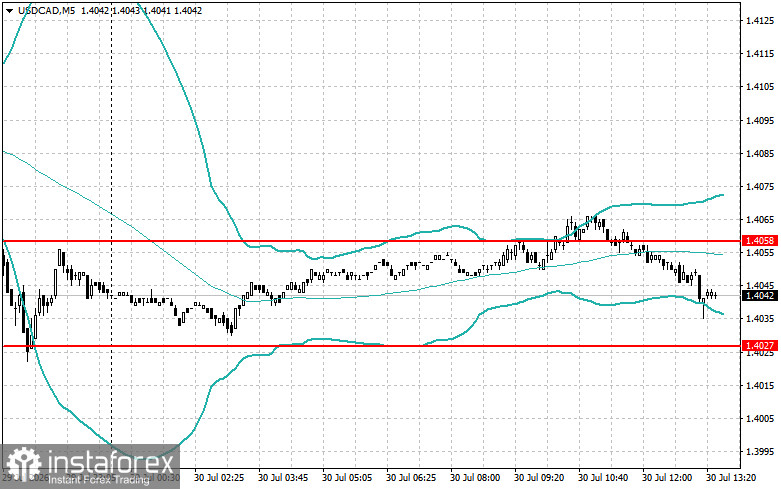Select the 1.4005 price scale value

point(760,418)
